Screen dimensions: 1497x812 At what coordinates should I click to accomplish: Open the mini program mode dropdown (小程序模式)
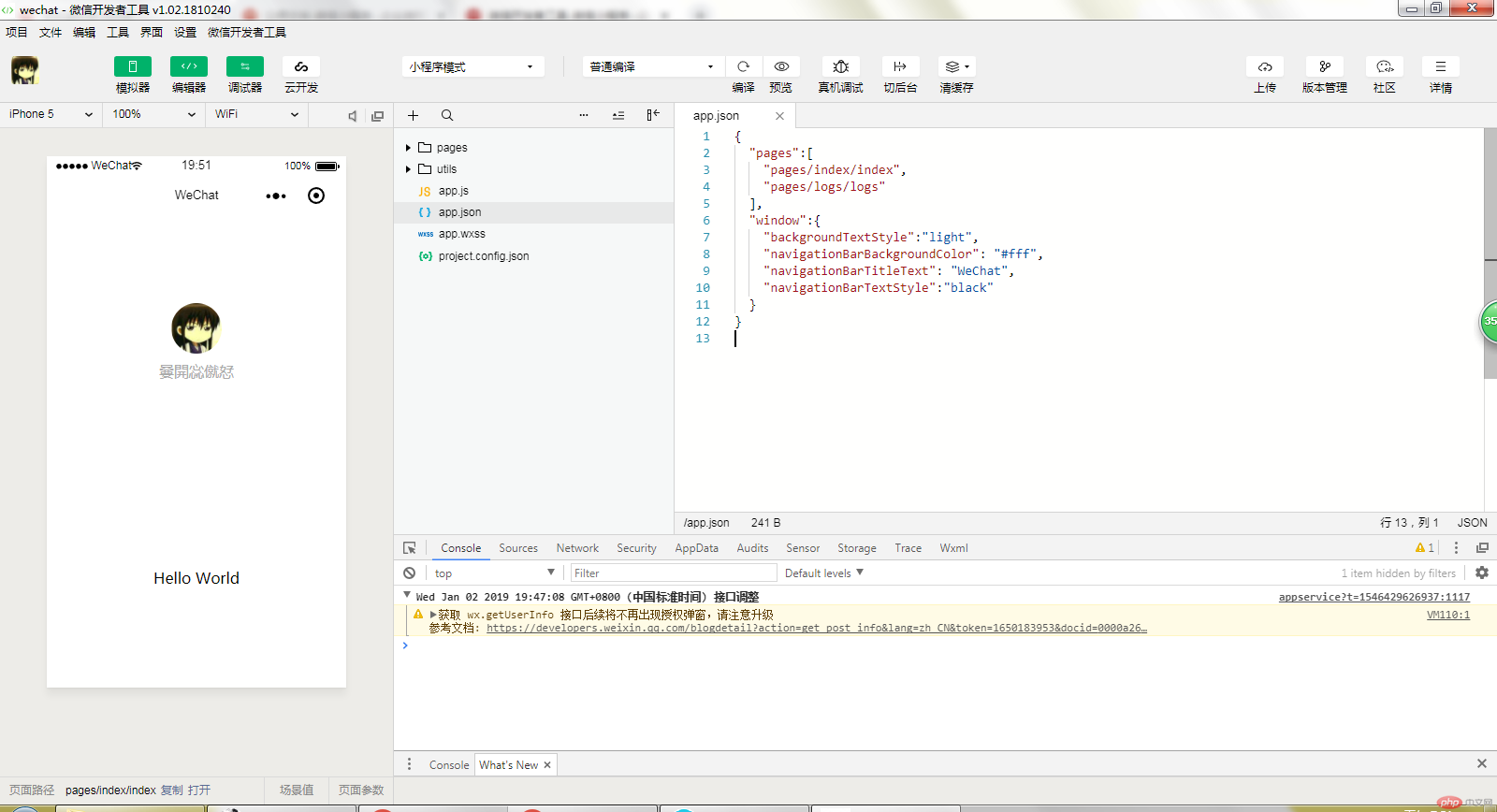[472, 66]
